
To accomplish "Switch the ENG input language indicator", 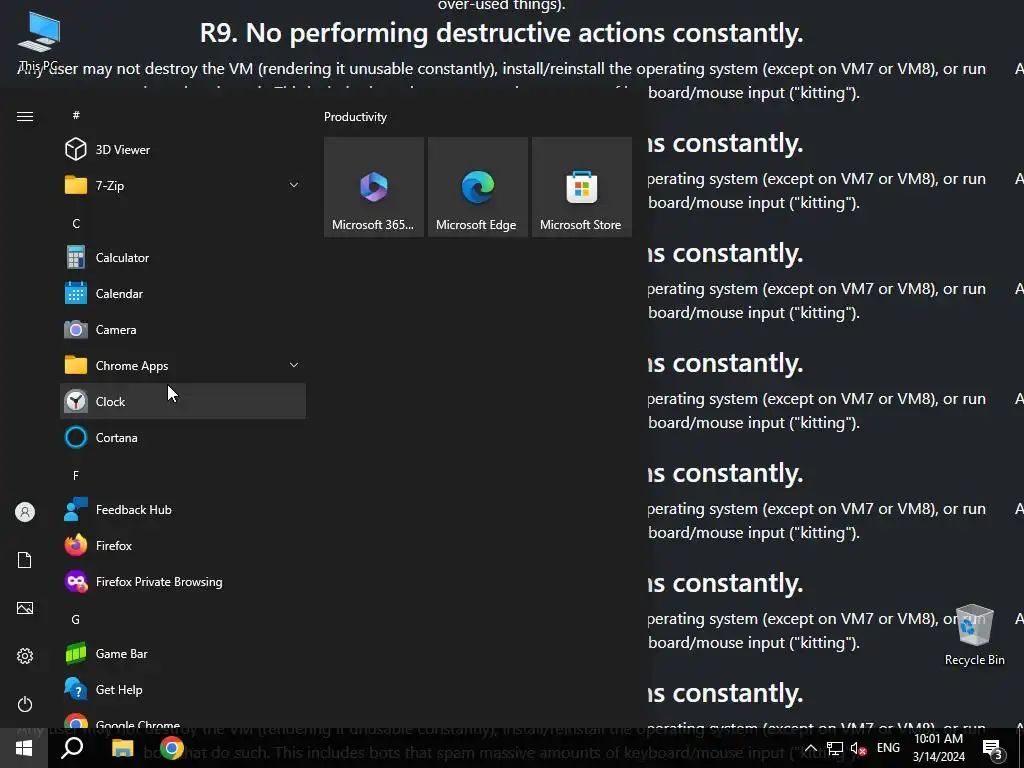I will click(888, 748).
